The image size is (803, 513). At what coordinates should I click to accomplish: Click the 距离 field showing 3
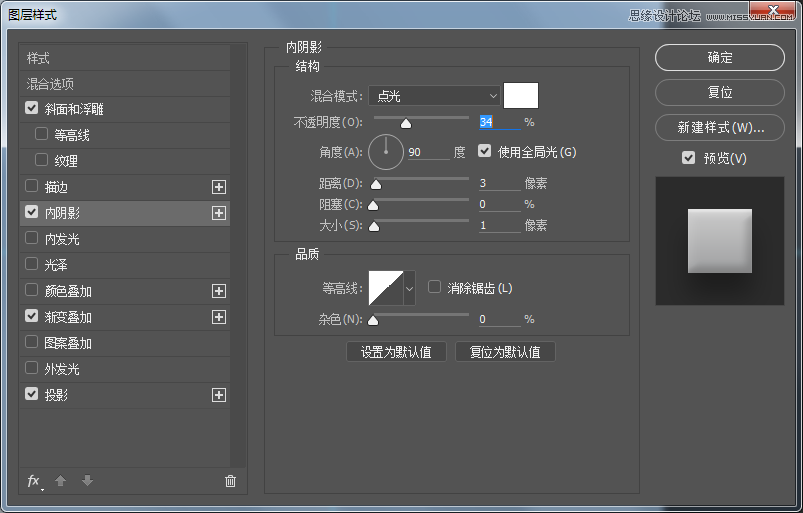tap(499, 183)
